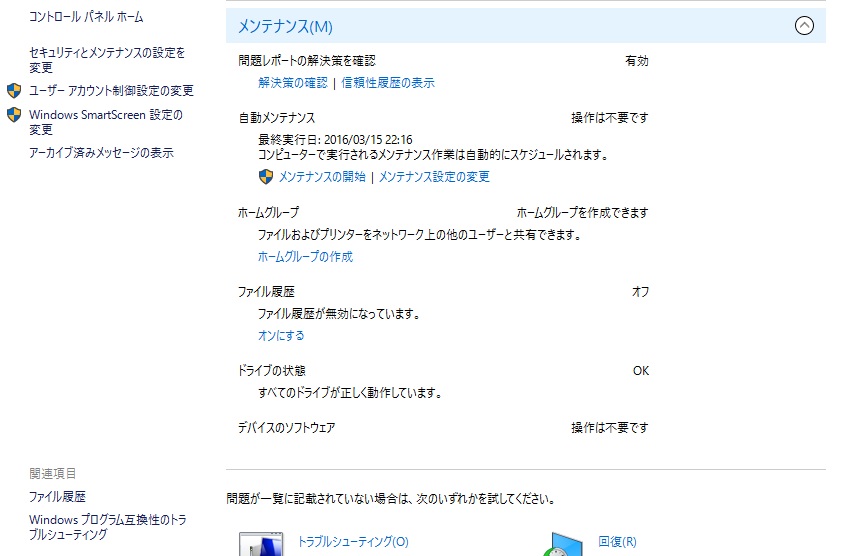843x556 pixels.
Task: Select OK drive status text
Action: [641, 371]
